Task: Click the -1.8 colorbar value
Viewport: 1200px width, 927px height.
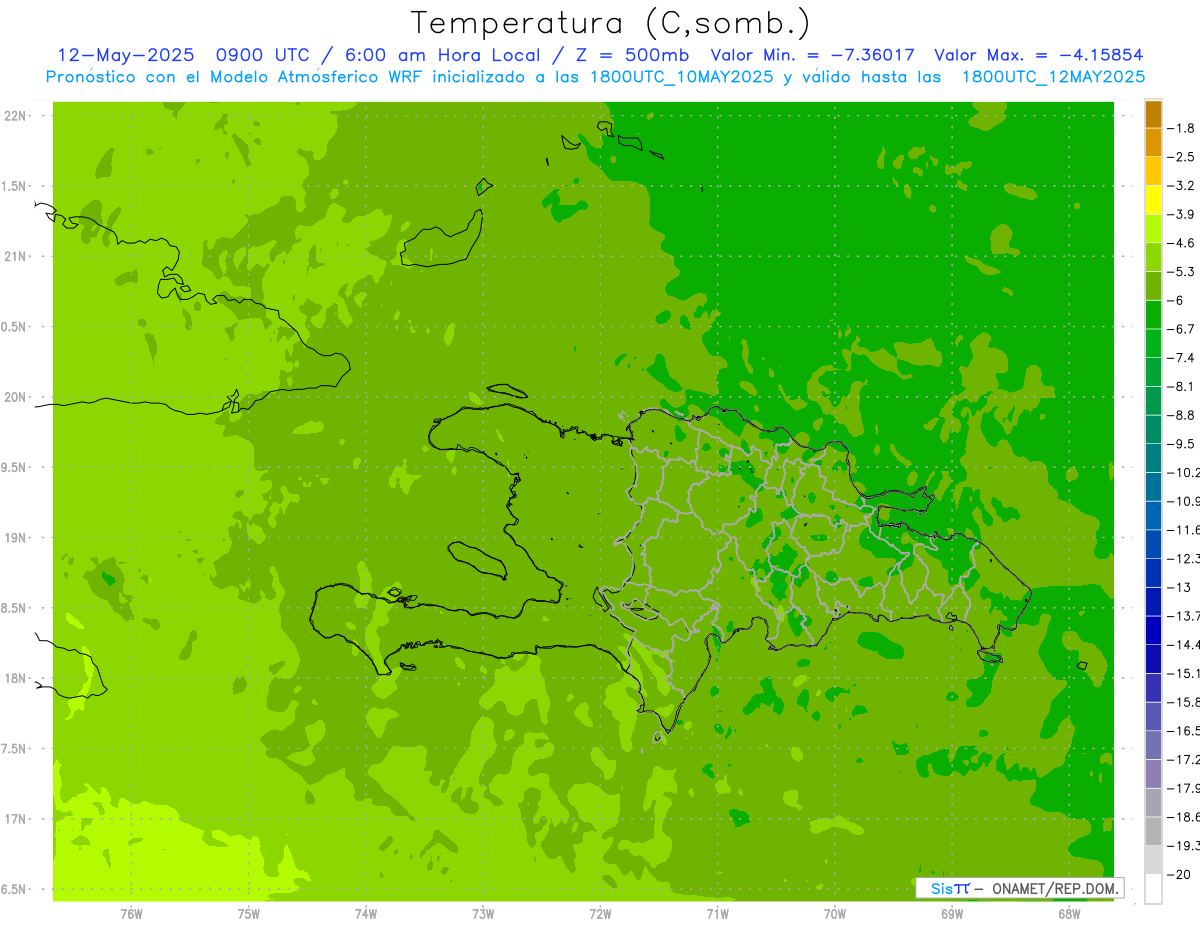Action: (1181, 128)
